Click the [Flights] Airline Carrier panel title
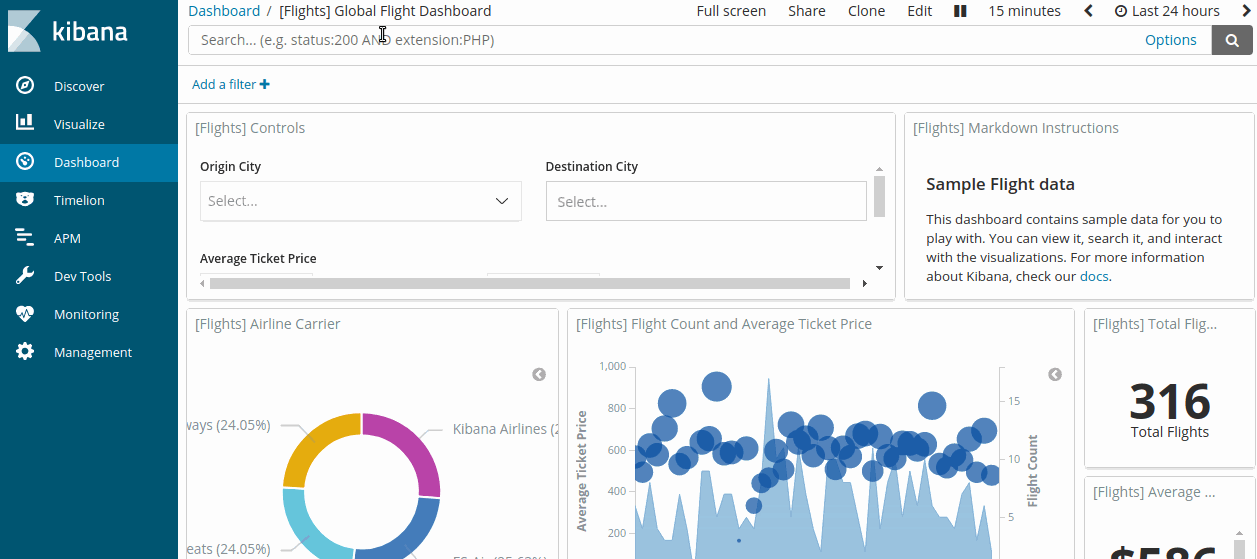This screenshot has width=1257, height=559. point(268,324)
